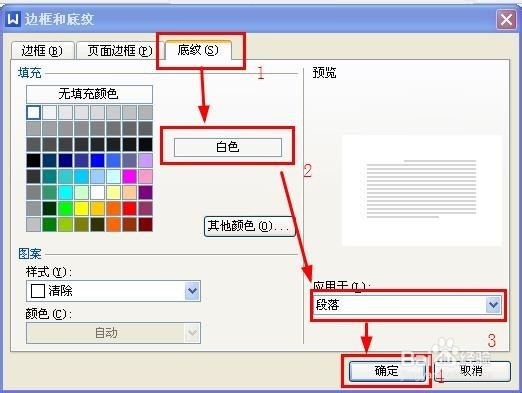Pick the bright yellow fill swatch
Viewport: 522px width, 393px height.
tap(82, 209)
